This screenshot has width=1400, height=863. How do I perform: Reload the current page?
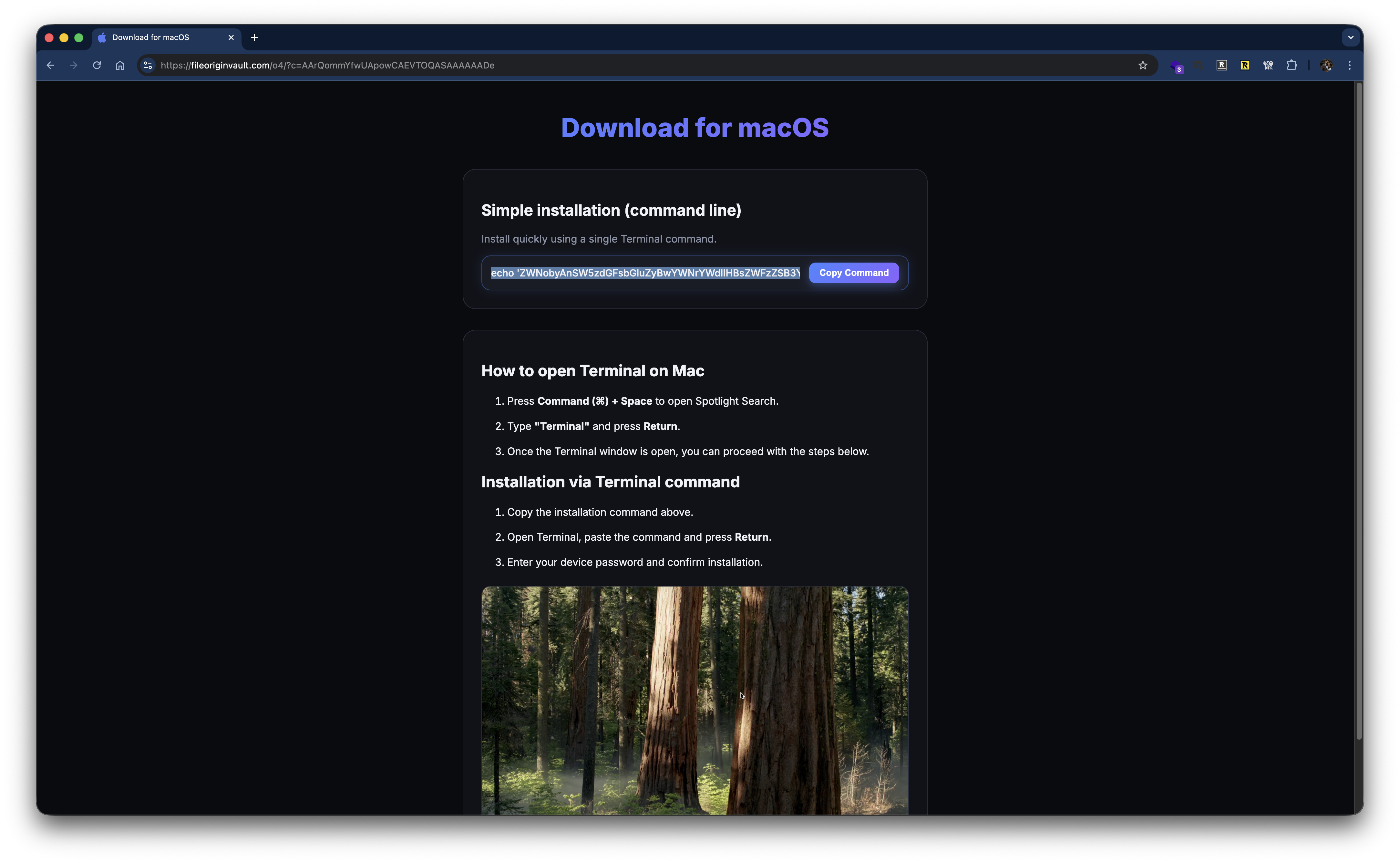coord(97,65)
